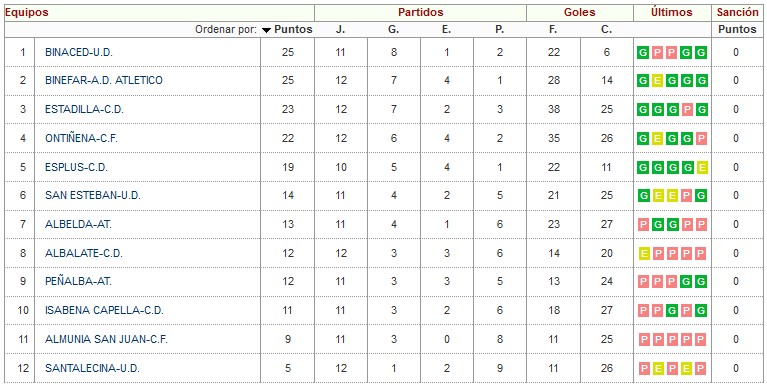This screenshot has height=390, width=767.
Task: Open SAN ESTEBAN-U.D. team page
Action: click(93, 196)
